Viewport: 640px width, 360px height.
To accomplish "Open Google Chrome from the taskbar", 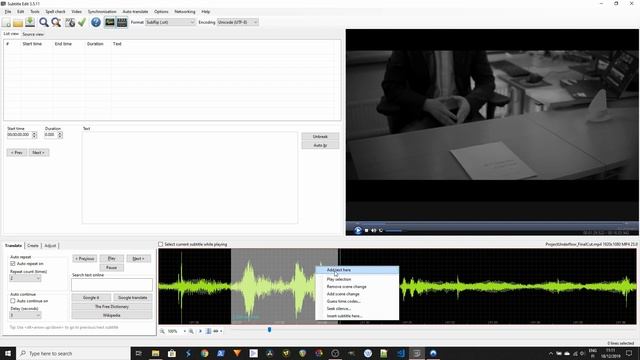I will [204, 353].
